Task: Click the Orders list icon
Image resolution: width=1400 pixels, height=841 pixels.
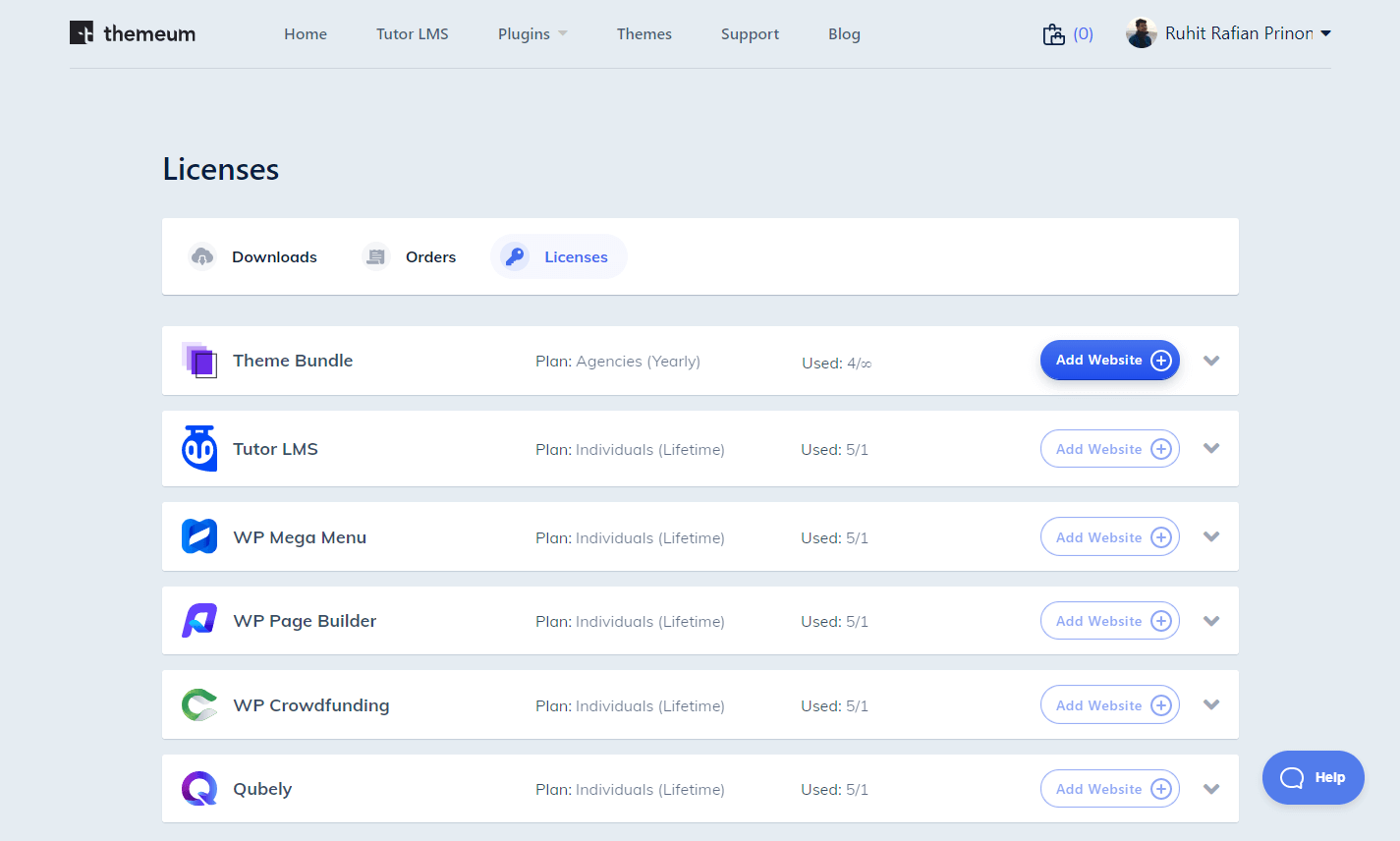Action: (x=375, y=256)
